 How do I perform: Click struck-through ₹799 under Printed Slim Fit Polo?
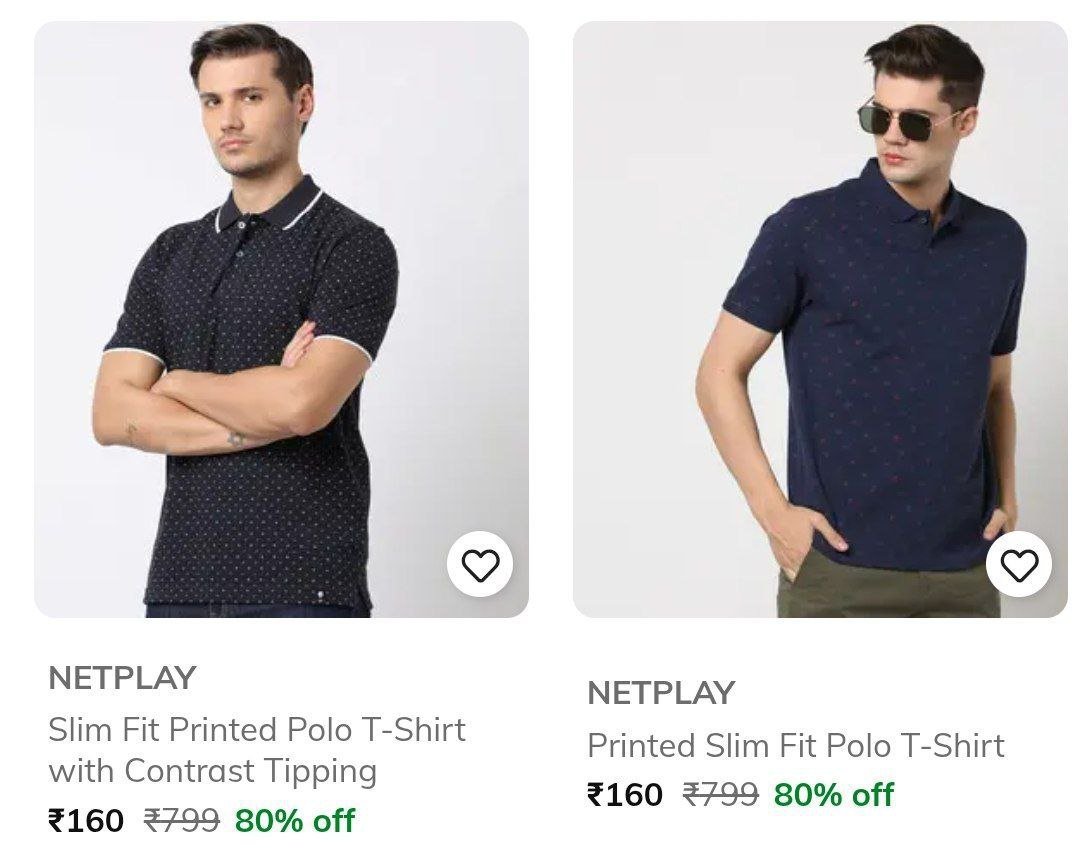click(x=720, y=795)
